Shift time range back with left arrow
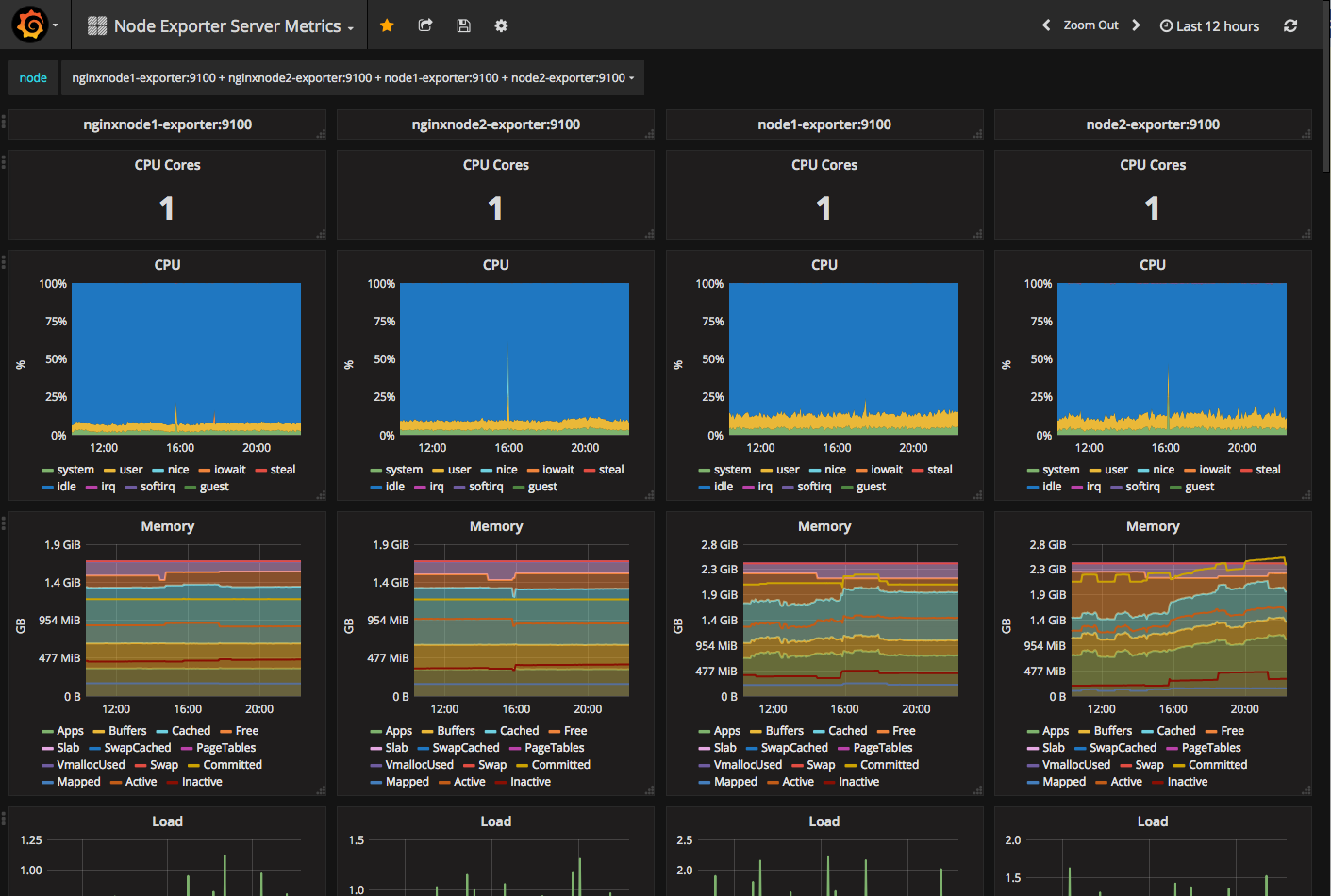This screenshot has width=1331, height=896. coord(1045,25)
